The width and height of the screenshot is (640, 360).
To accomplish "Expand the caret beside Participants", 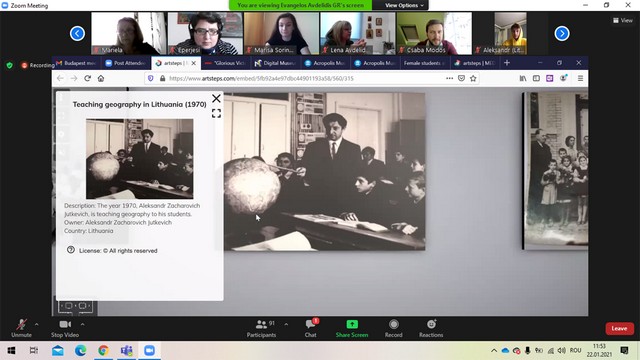I will tap(286, 324).
